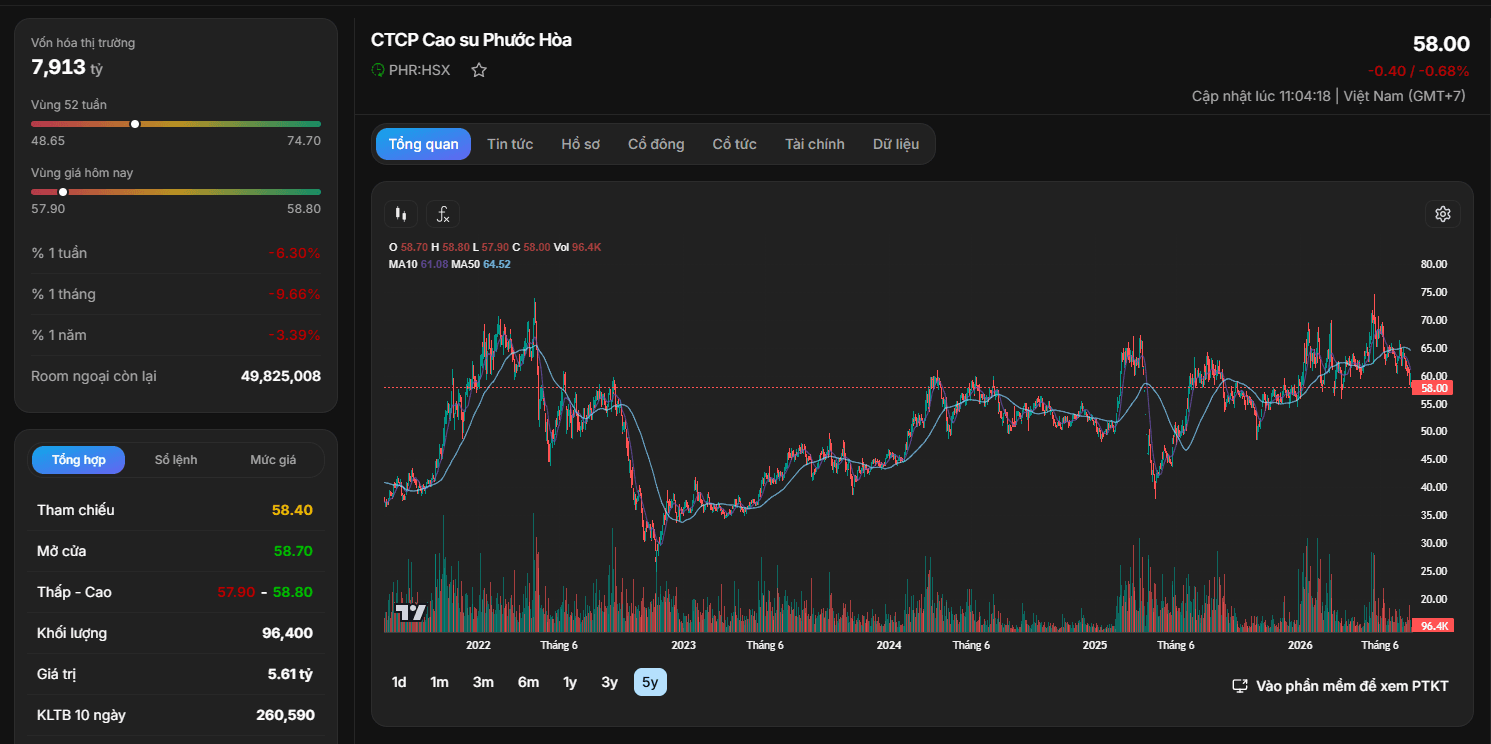
Task: Click the TradingView logo on the chart
Action: (x=410, y=613)
